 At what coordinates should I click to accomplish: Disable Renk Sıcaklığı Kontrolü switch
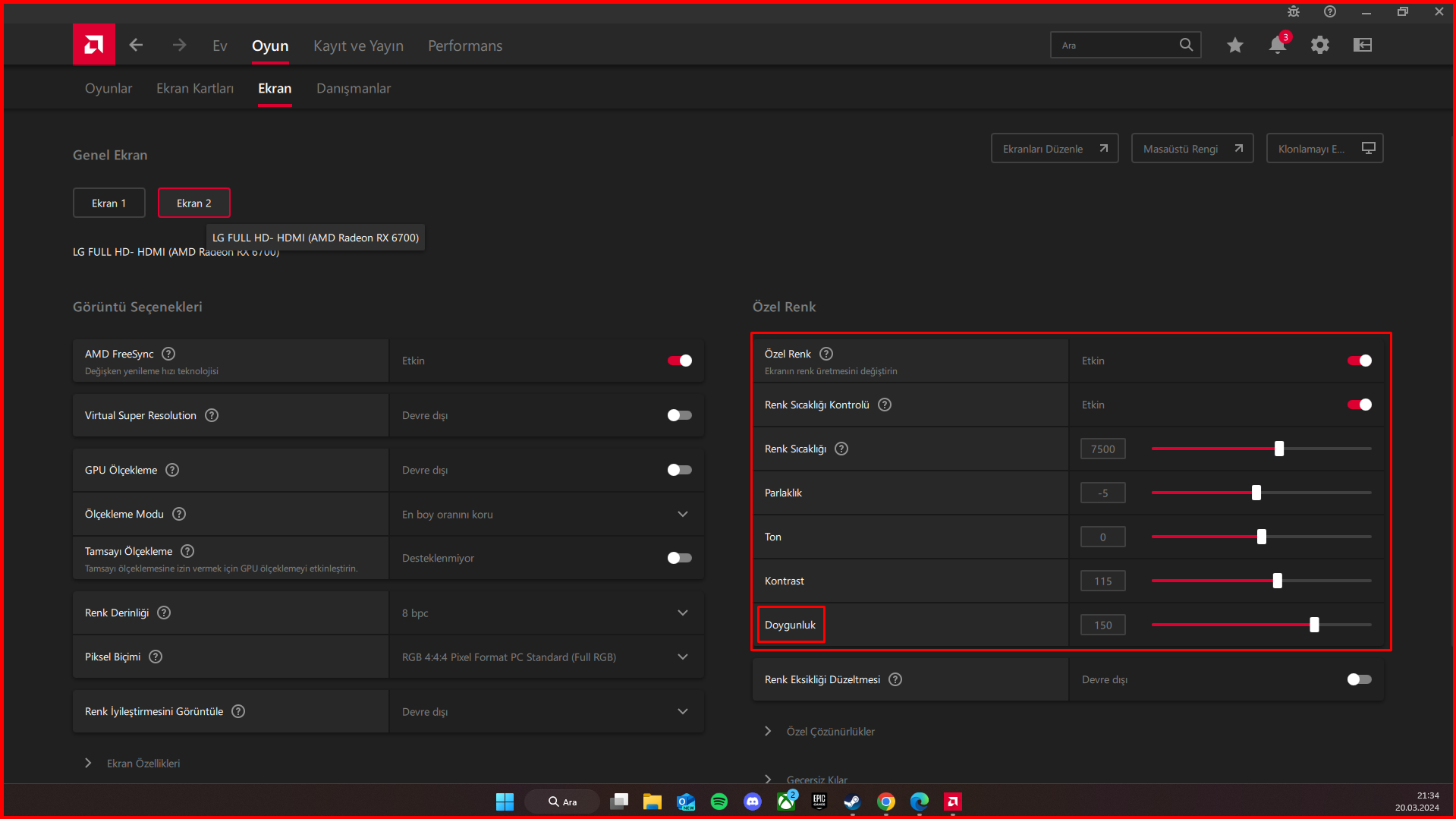click(1359, 405)
